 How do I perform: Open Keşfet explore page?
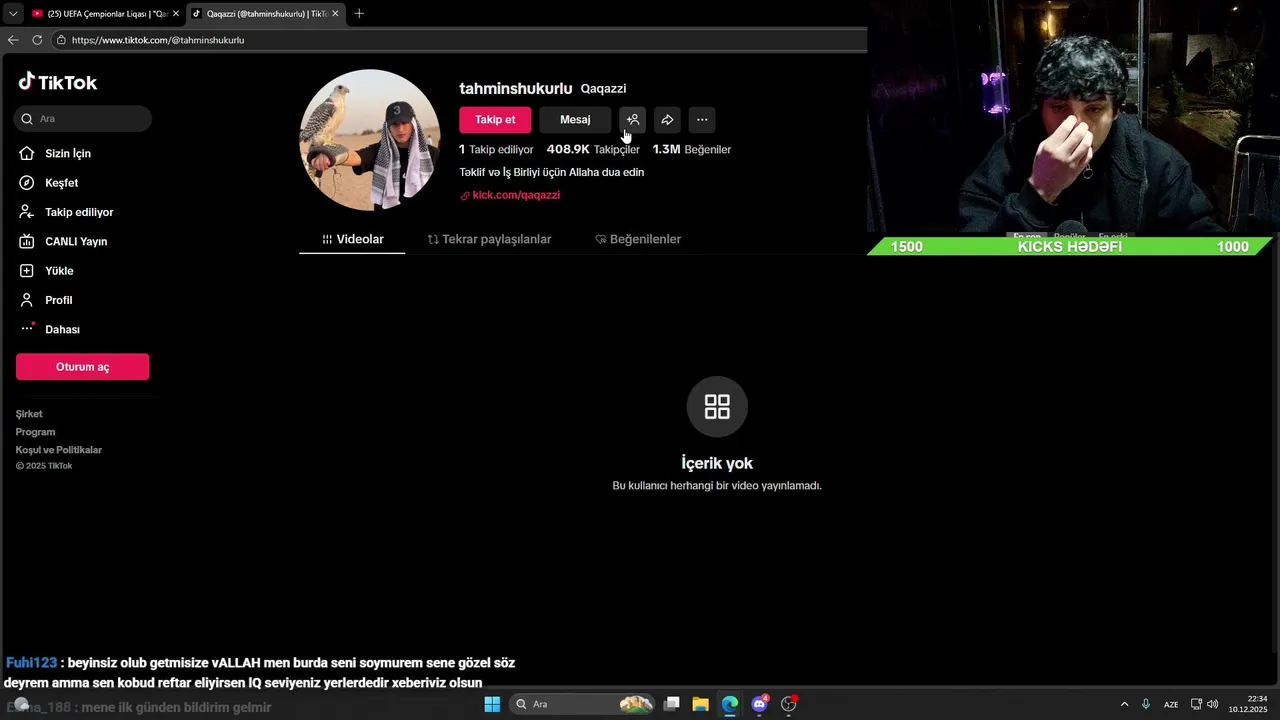pyautogui.click(x=61, y=183)
